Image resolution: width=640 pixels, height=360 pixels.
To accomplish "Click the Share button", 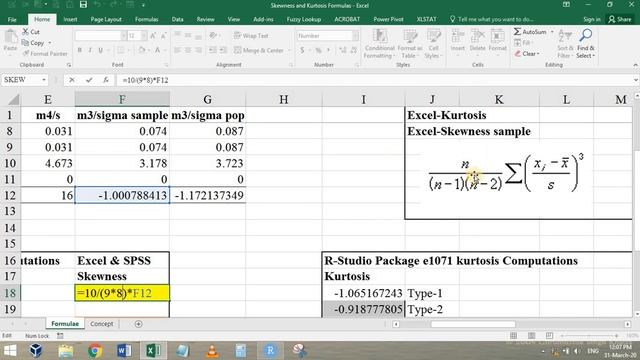I will click(620, 19).
